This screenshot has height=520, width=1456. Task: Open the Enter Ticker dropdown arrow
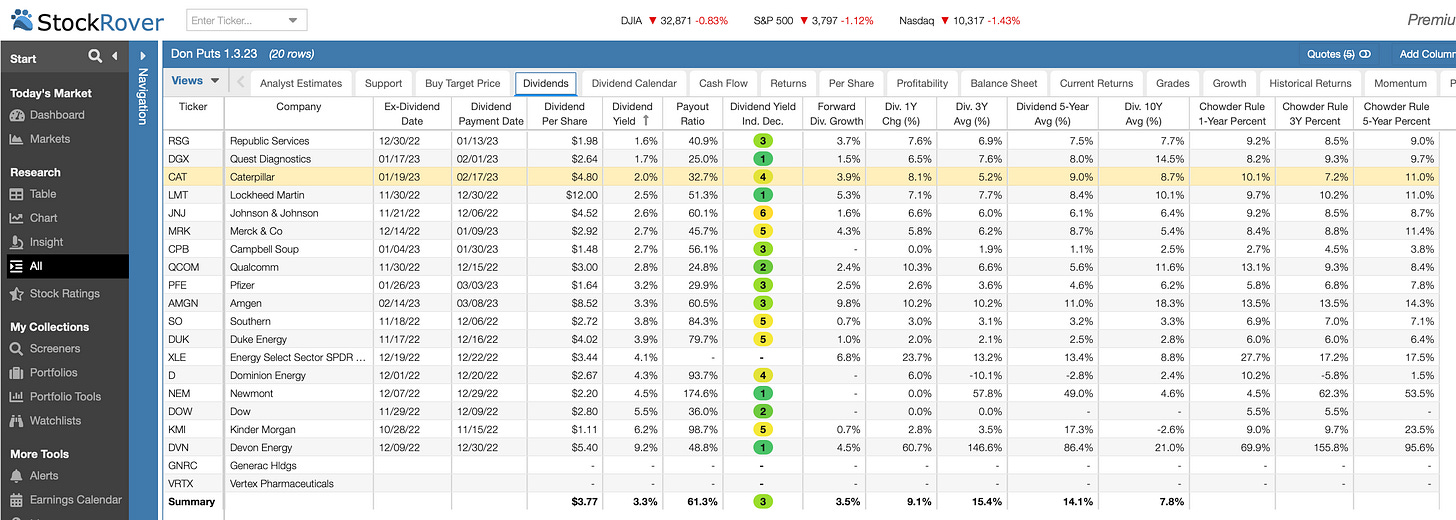[293, 20]
